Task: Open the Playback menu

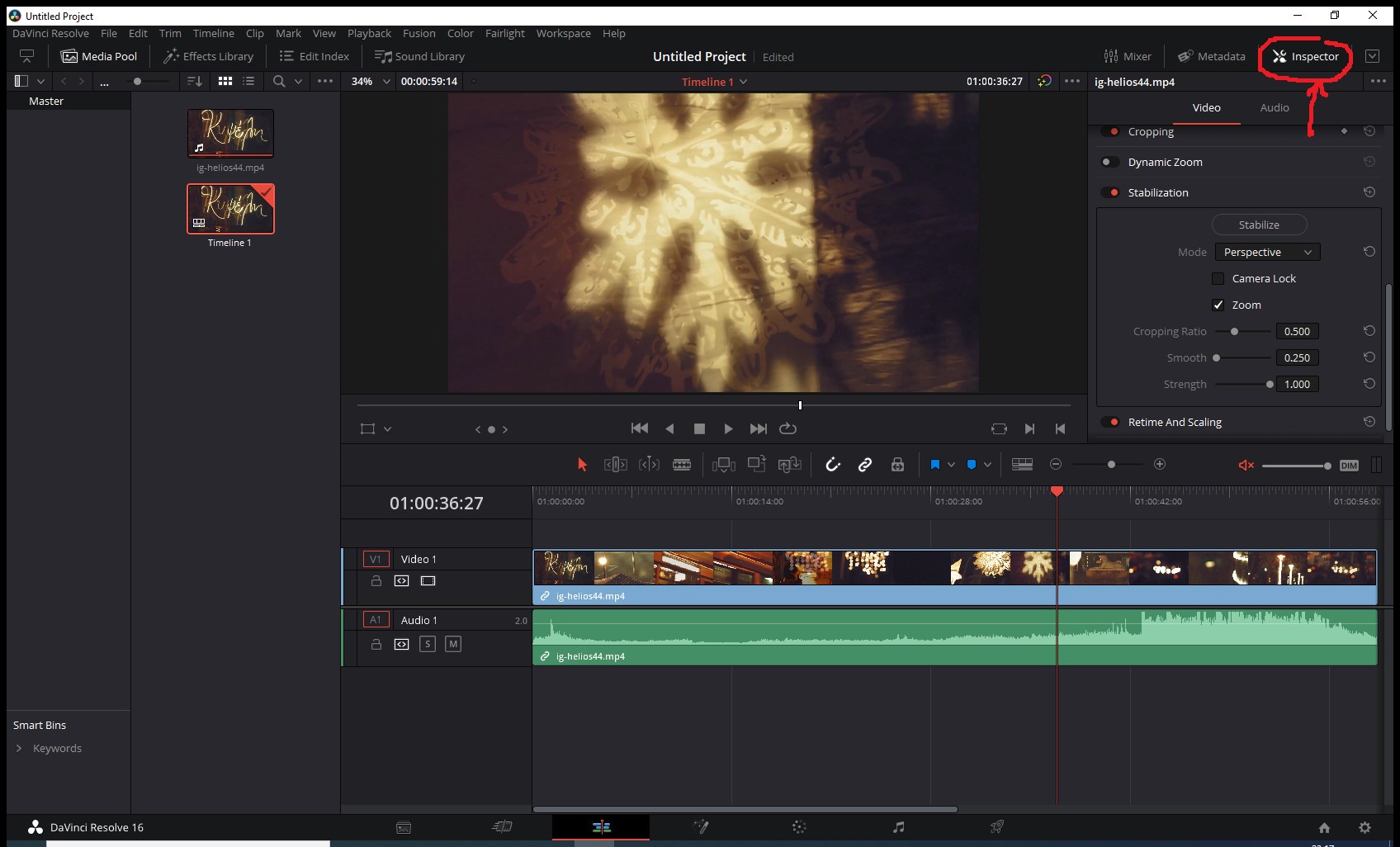Action: (369, 33)
